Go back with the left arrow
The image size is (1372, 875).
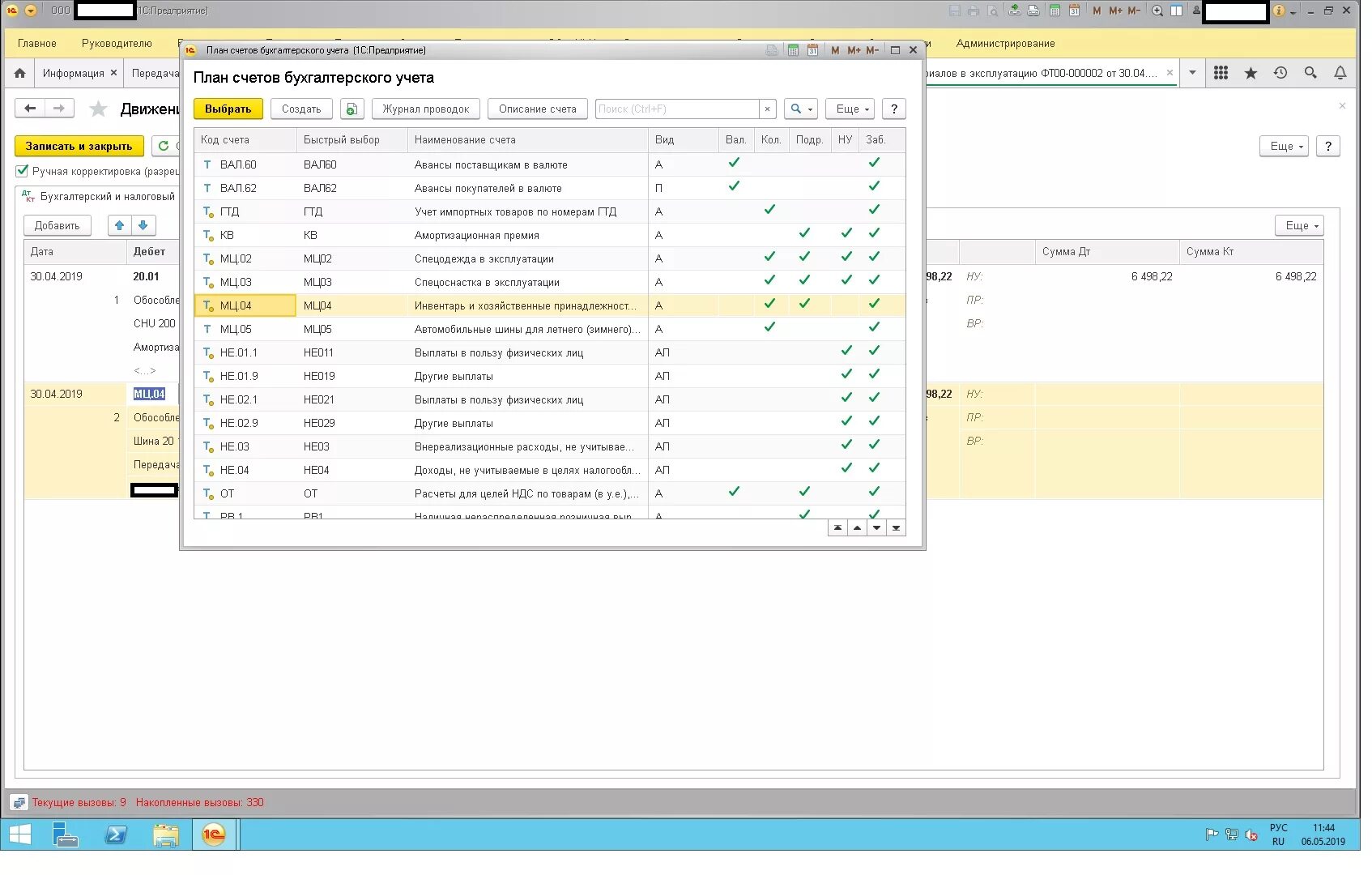(30, 108)
